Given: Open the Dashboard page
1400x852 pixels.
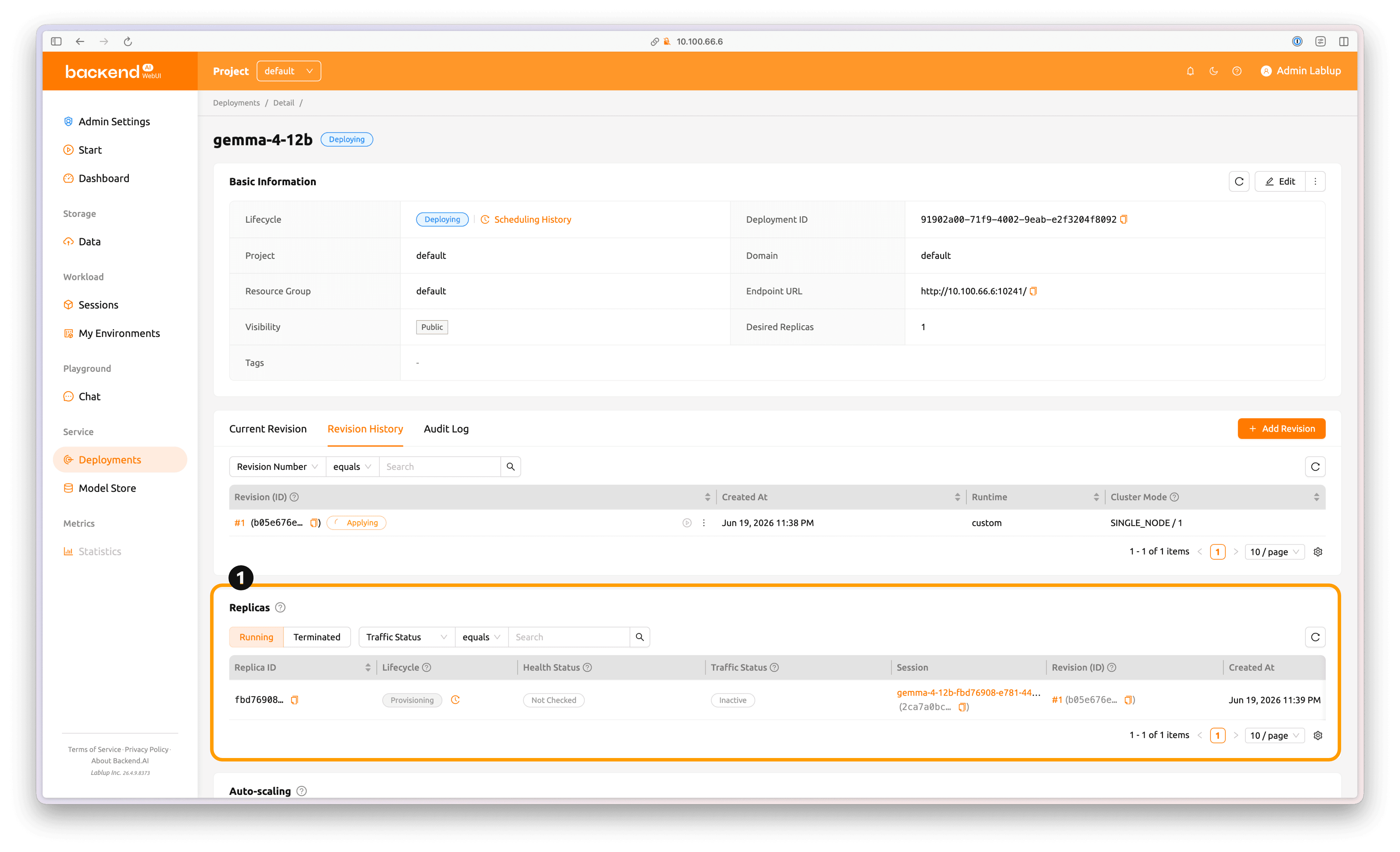Looking at the screenshot, I should point(104,178).
